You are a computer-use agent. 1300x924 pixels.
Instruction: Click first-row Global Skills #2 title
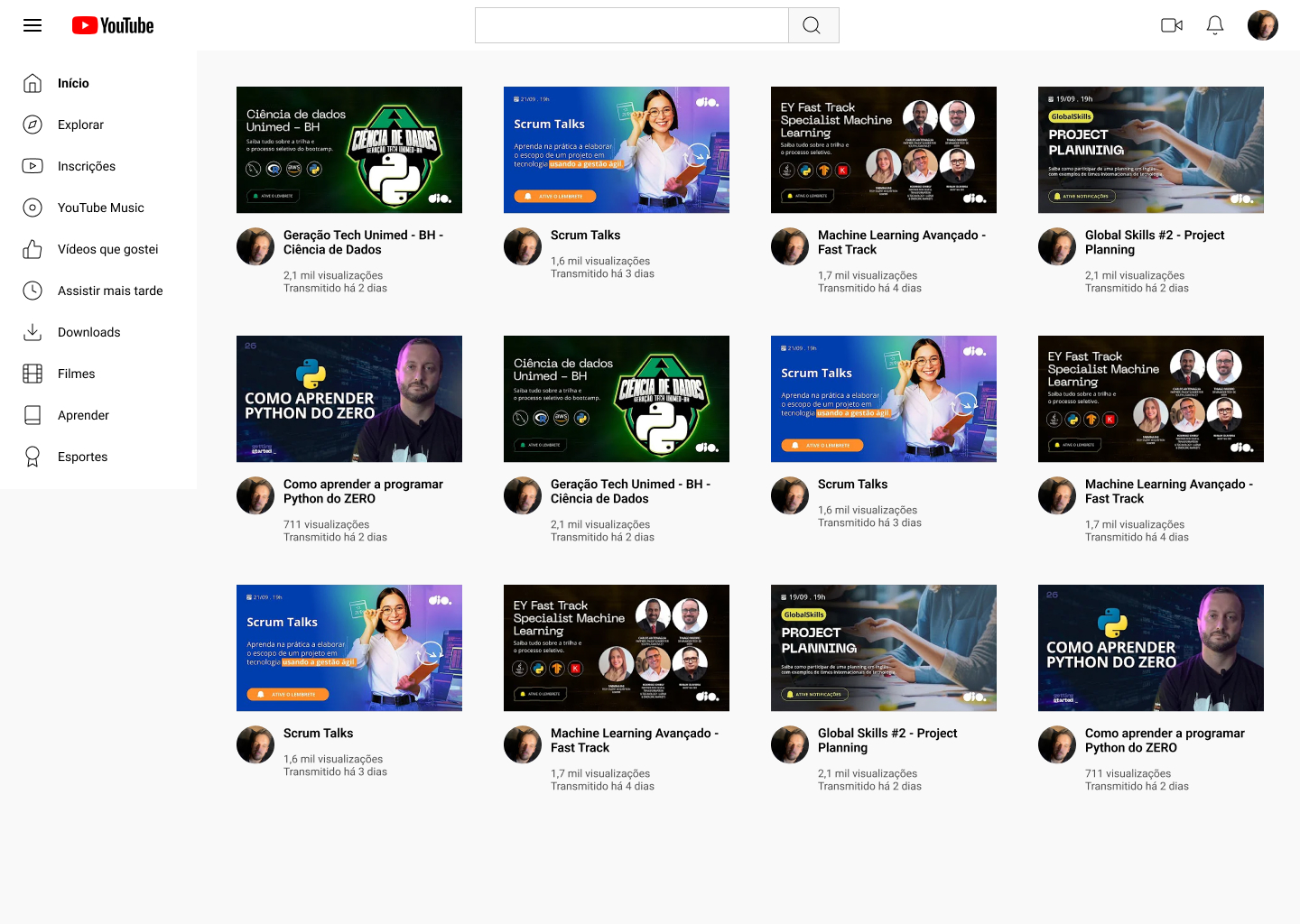[x=1155, y=242]
